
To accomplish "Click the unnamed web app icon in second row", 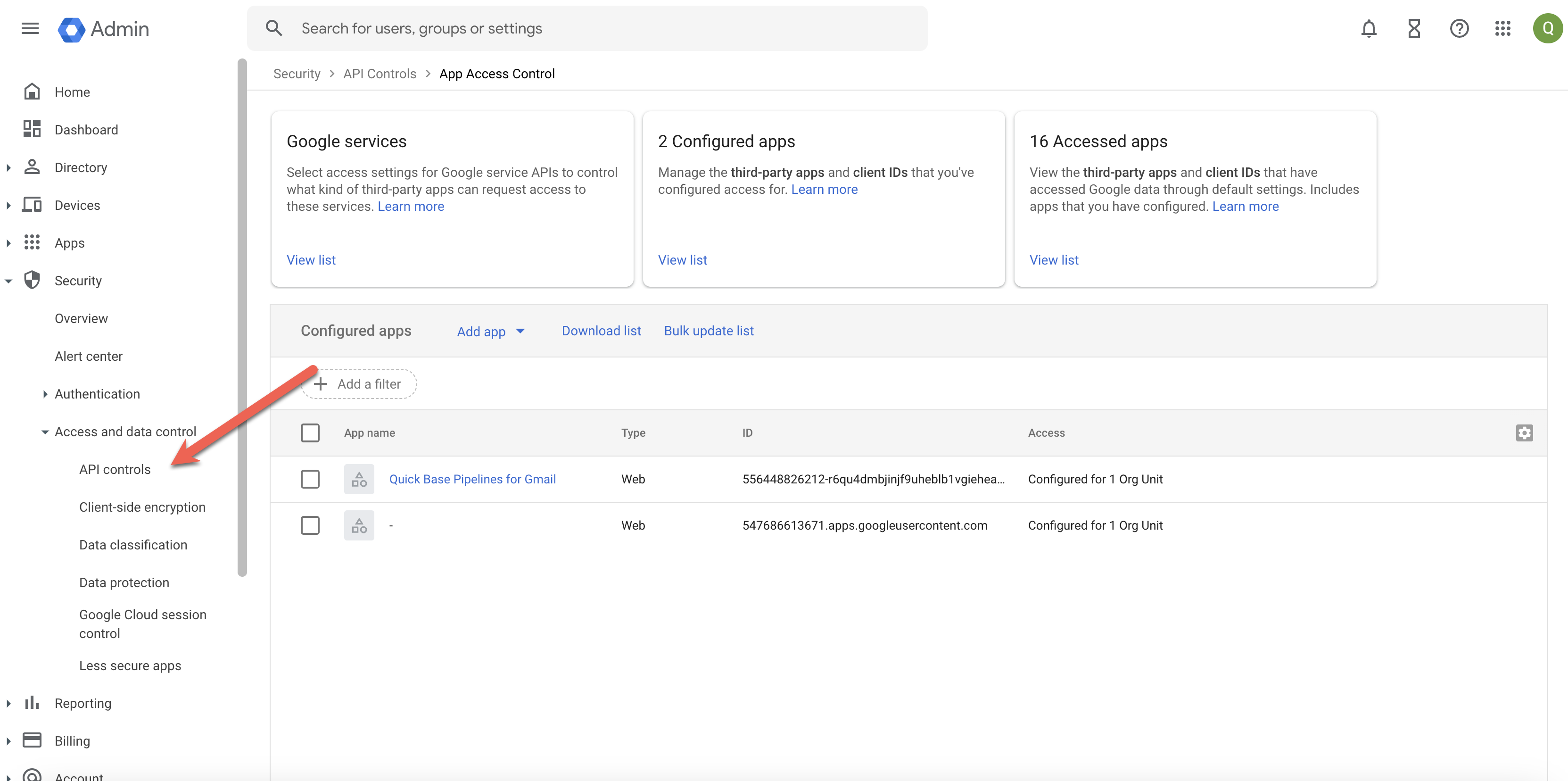I will pos(358,525).
